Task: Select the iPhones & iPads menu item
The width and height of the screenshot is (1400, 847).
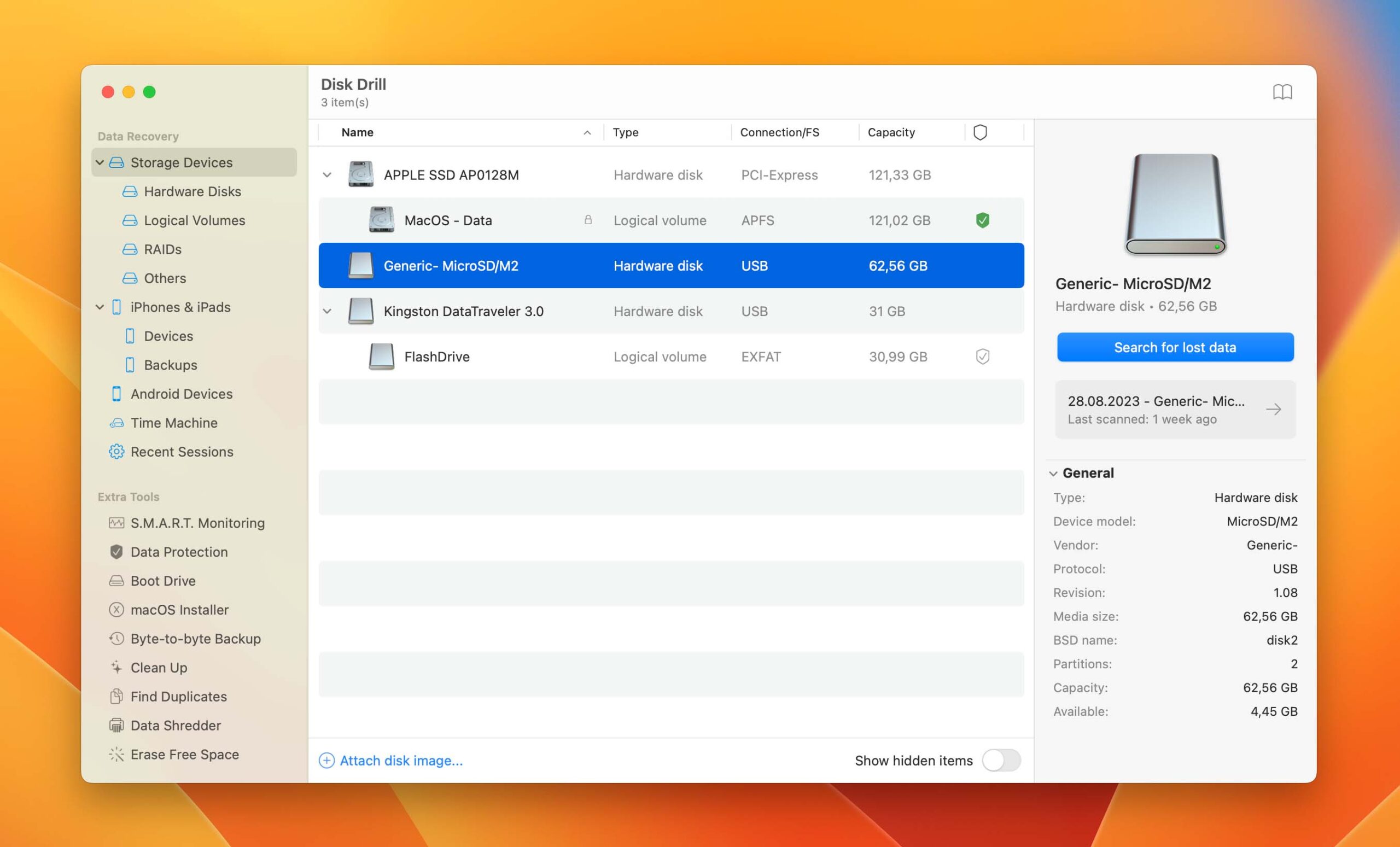Action: (x=181, y=307)
